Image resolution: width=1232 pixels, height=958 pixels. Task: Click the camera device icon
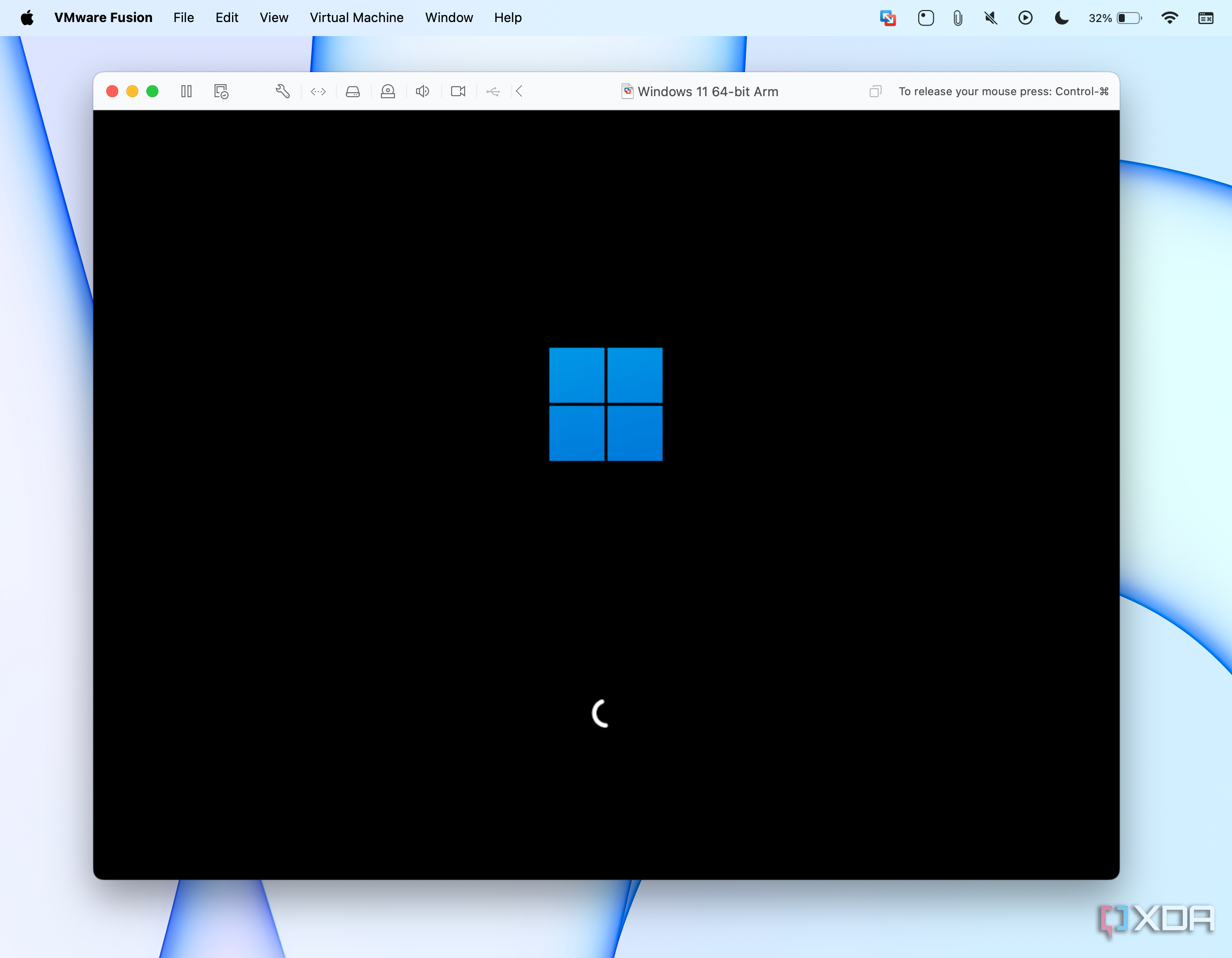point(458,91)
